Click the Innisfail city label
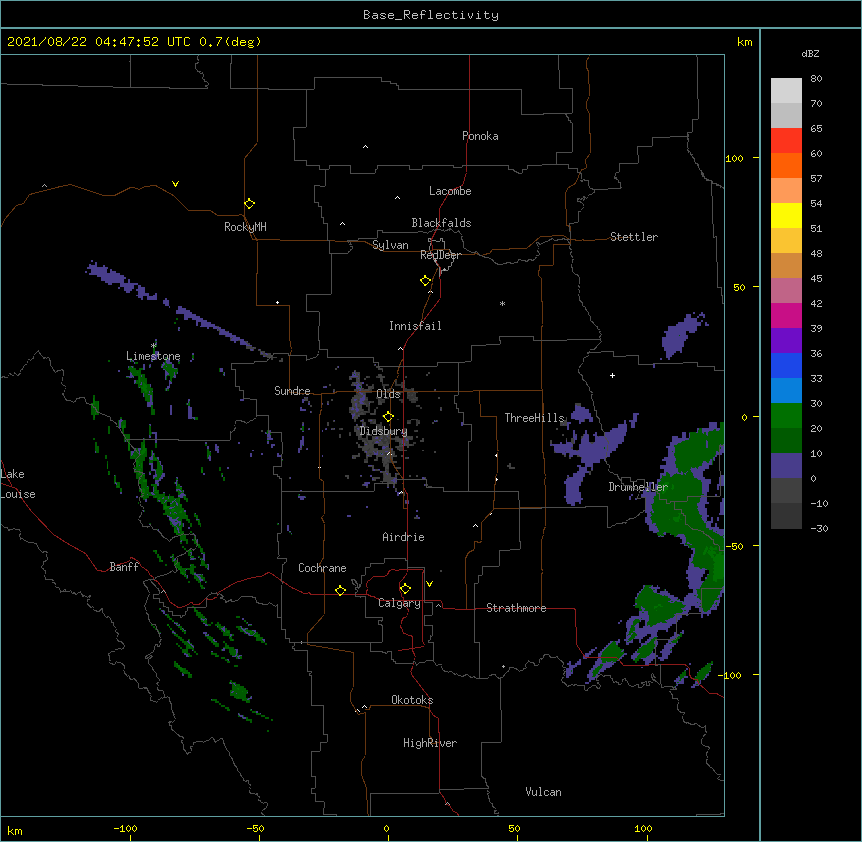Image resolution: width=862 pixels, height=842 pixels. point(415,326)
